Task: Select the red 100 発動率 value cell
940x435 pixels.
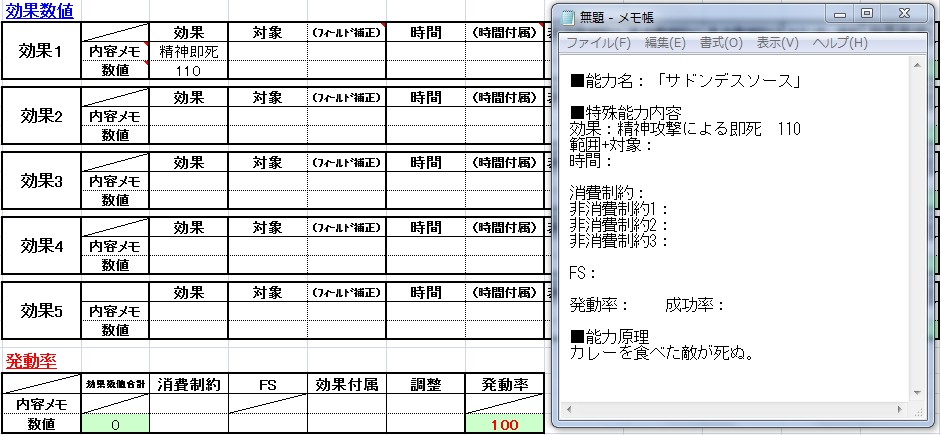Action: point(503,425)
